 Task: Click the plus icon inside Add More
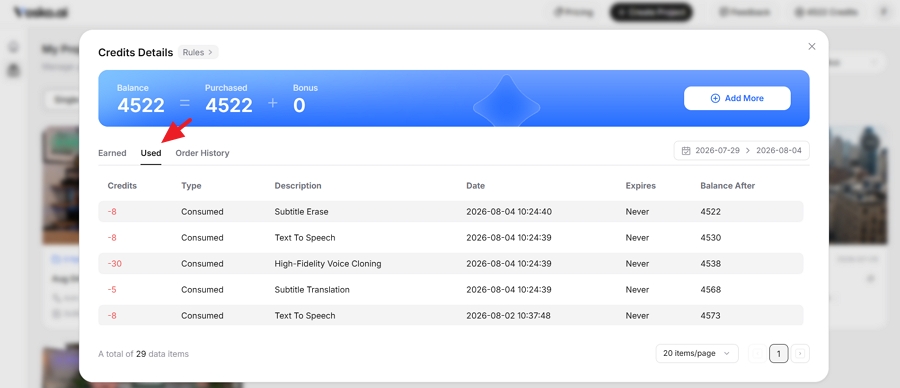point(715,98)
